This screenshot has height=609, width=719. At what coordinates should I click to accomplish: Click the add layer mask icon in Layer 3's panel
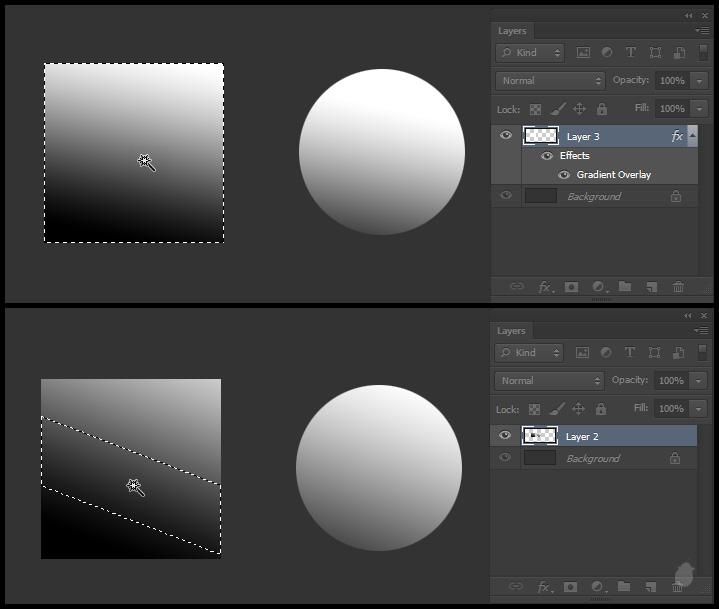[x=571, y=287]
